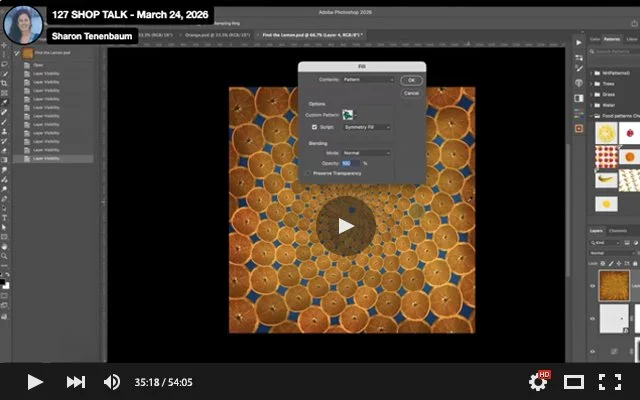Open the Symmetry Fill script dropdown
Viewport: 640px width, 400px height.
tap(367, 127)
